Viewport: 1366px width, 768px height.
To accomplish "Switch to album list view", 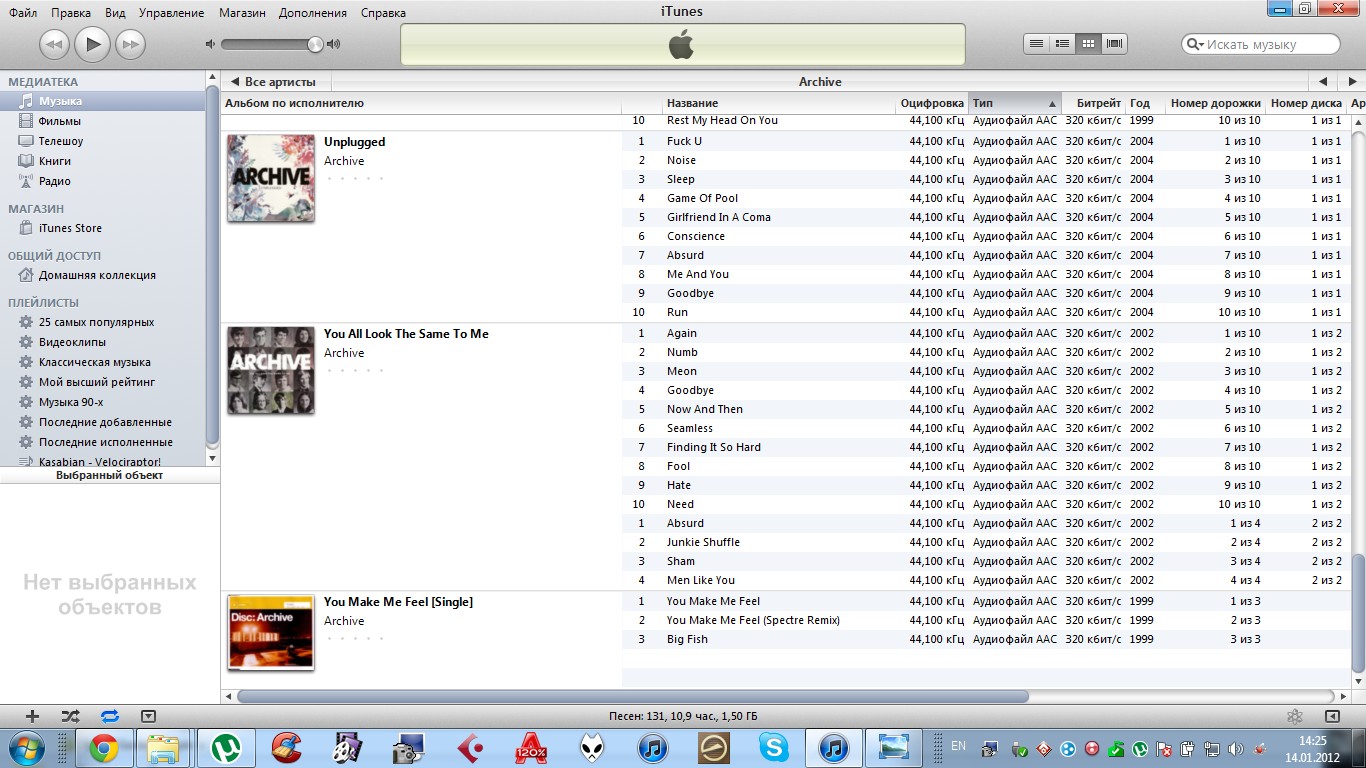I will pyautogui.click(x=1063, y=43).
